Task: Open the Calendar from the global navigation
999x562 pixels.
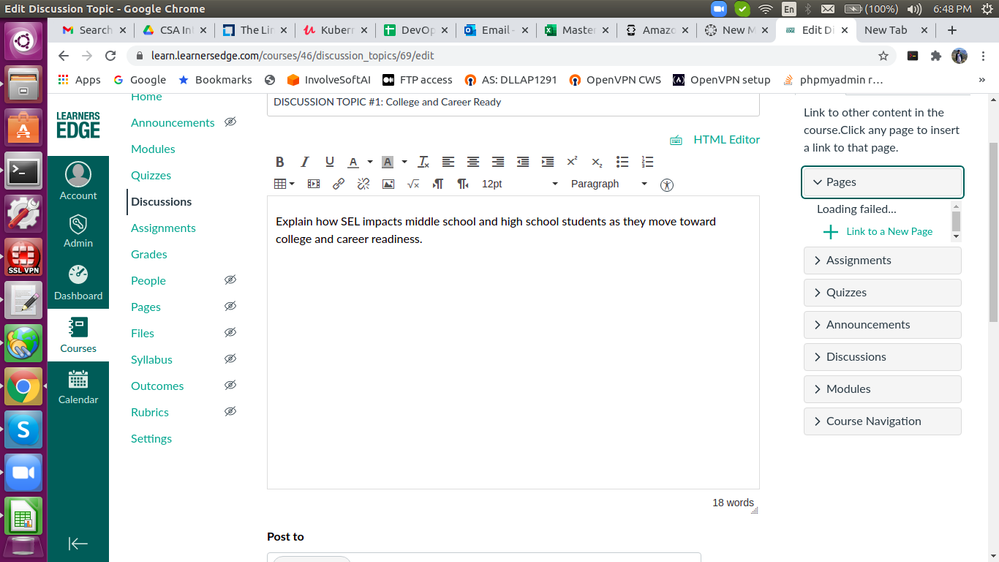Action: point(78,387)
